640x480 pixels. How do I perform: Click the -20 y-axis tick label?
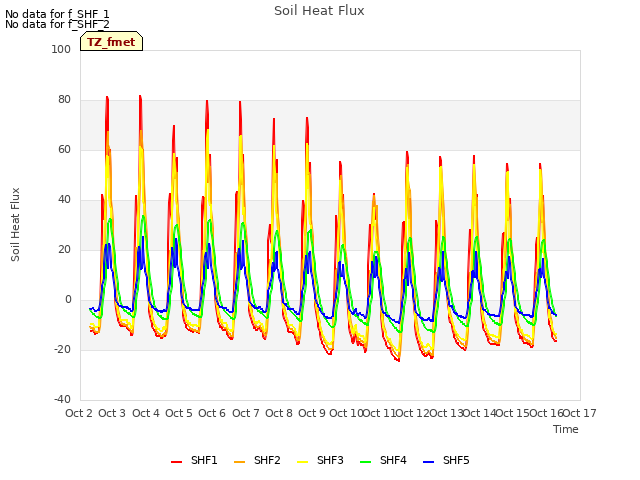tap(62, 349)
